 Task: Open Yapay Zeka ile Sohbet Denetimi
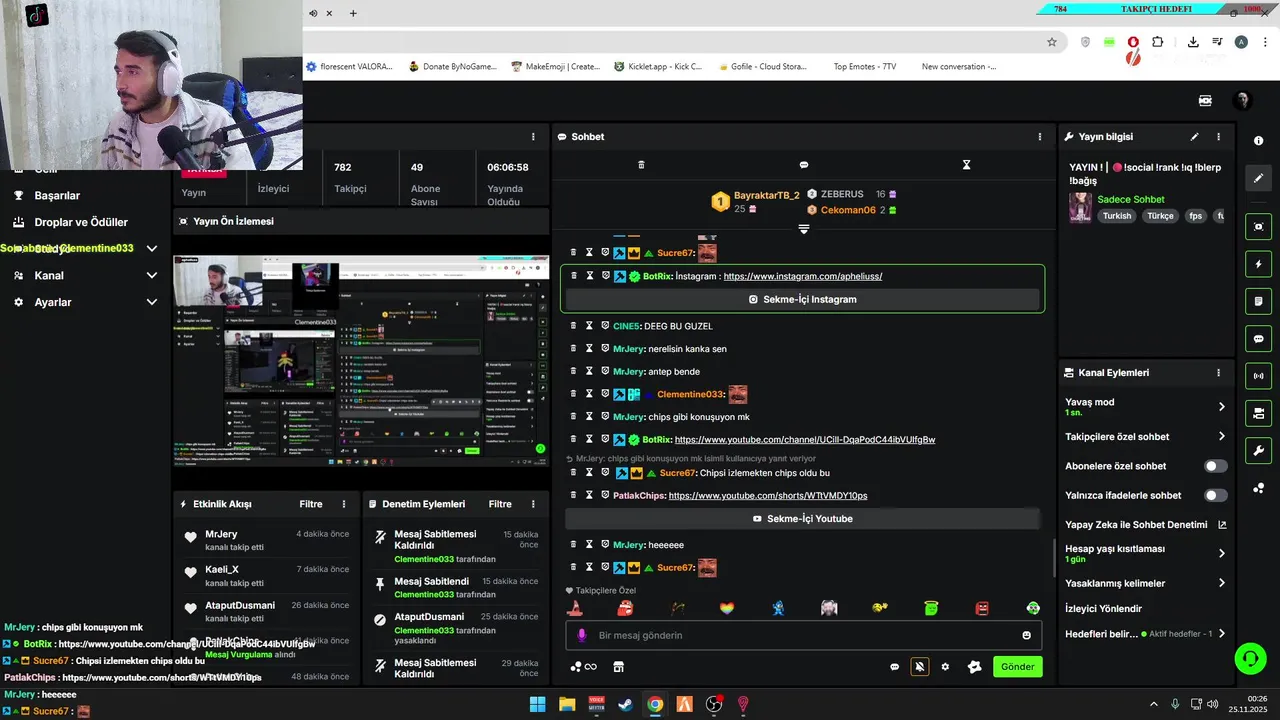(x=1145, y=524)
